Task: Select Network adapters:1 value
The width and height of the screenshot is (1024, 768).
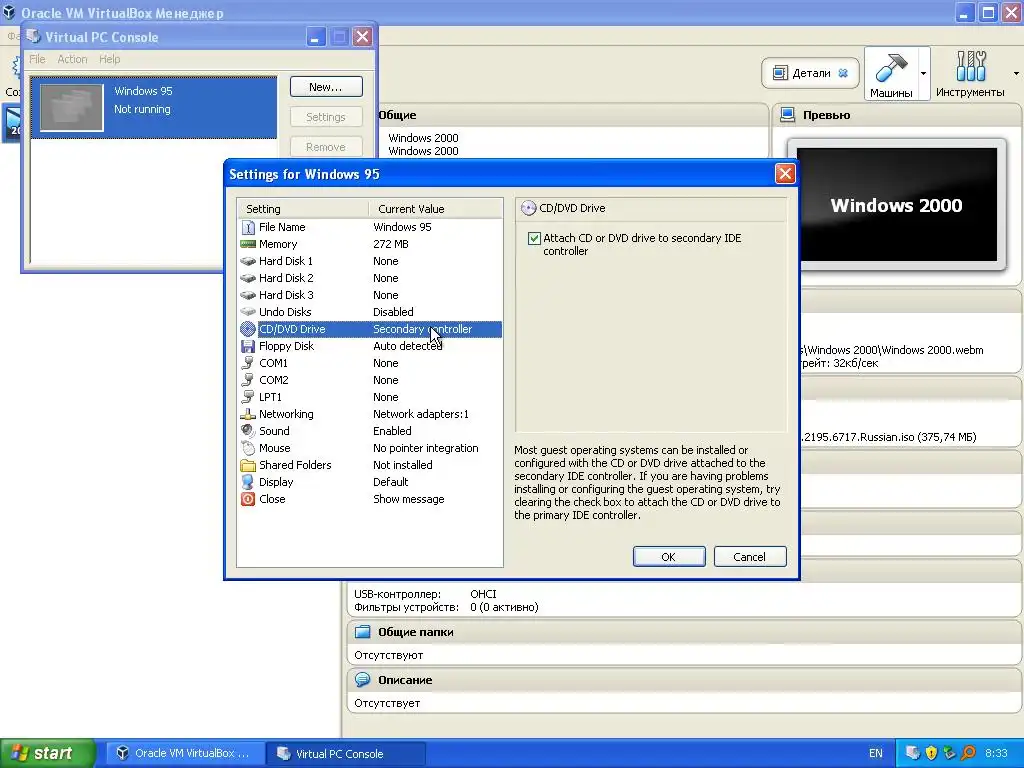Action: click(421, 414)
